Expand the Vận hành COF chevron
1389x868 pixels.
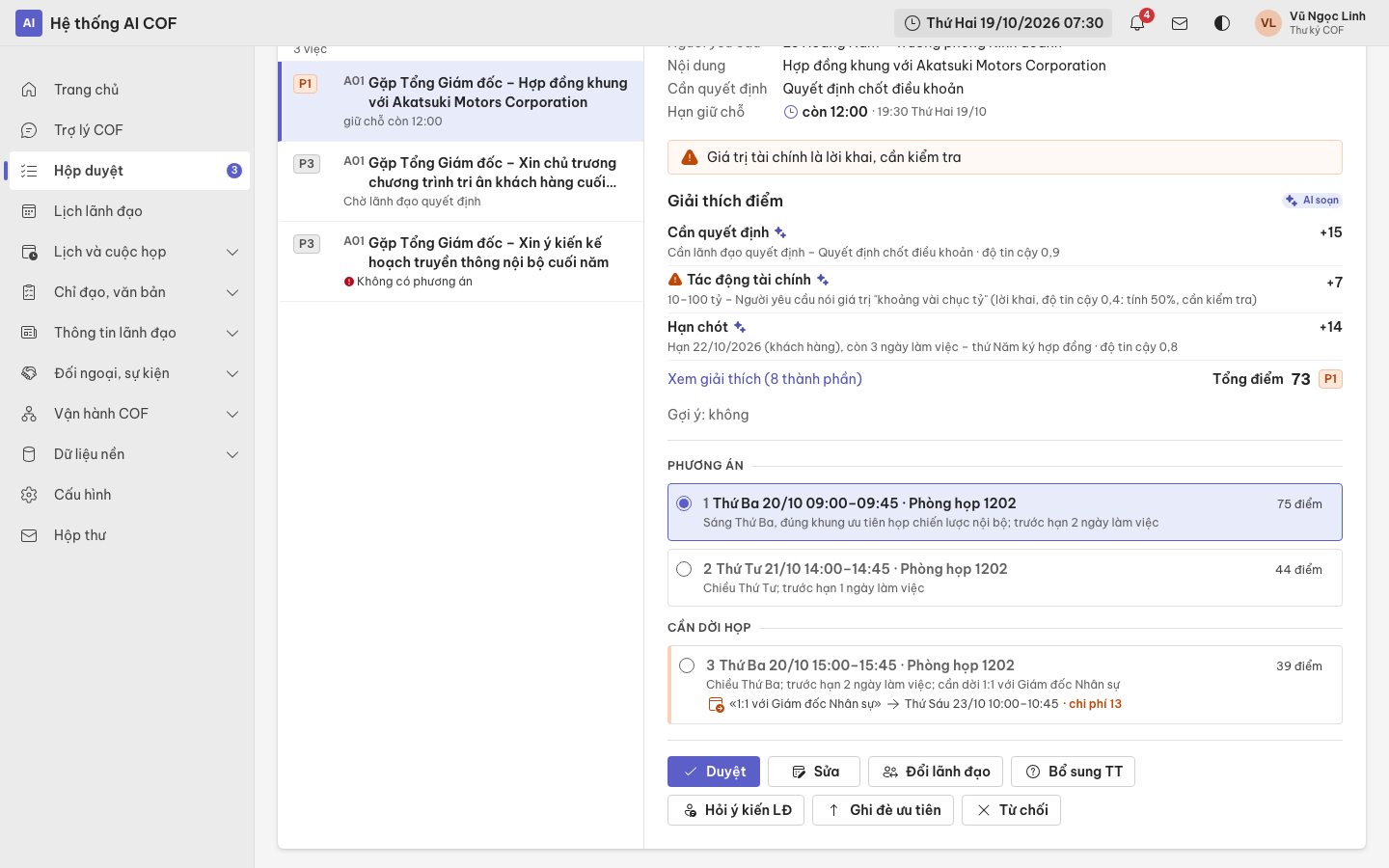click(x=232, y=414)
